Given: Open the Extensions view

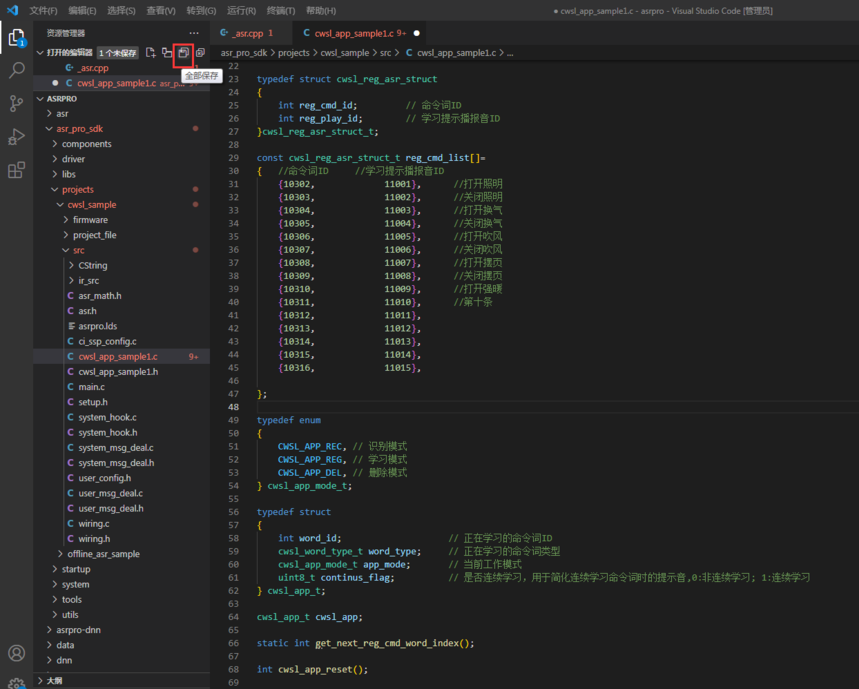Looking at the screenshot, I should [x=16, y=170].
